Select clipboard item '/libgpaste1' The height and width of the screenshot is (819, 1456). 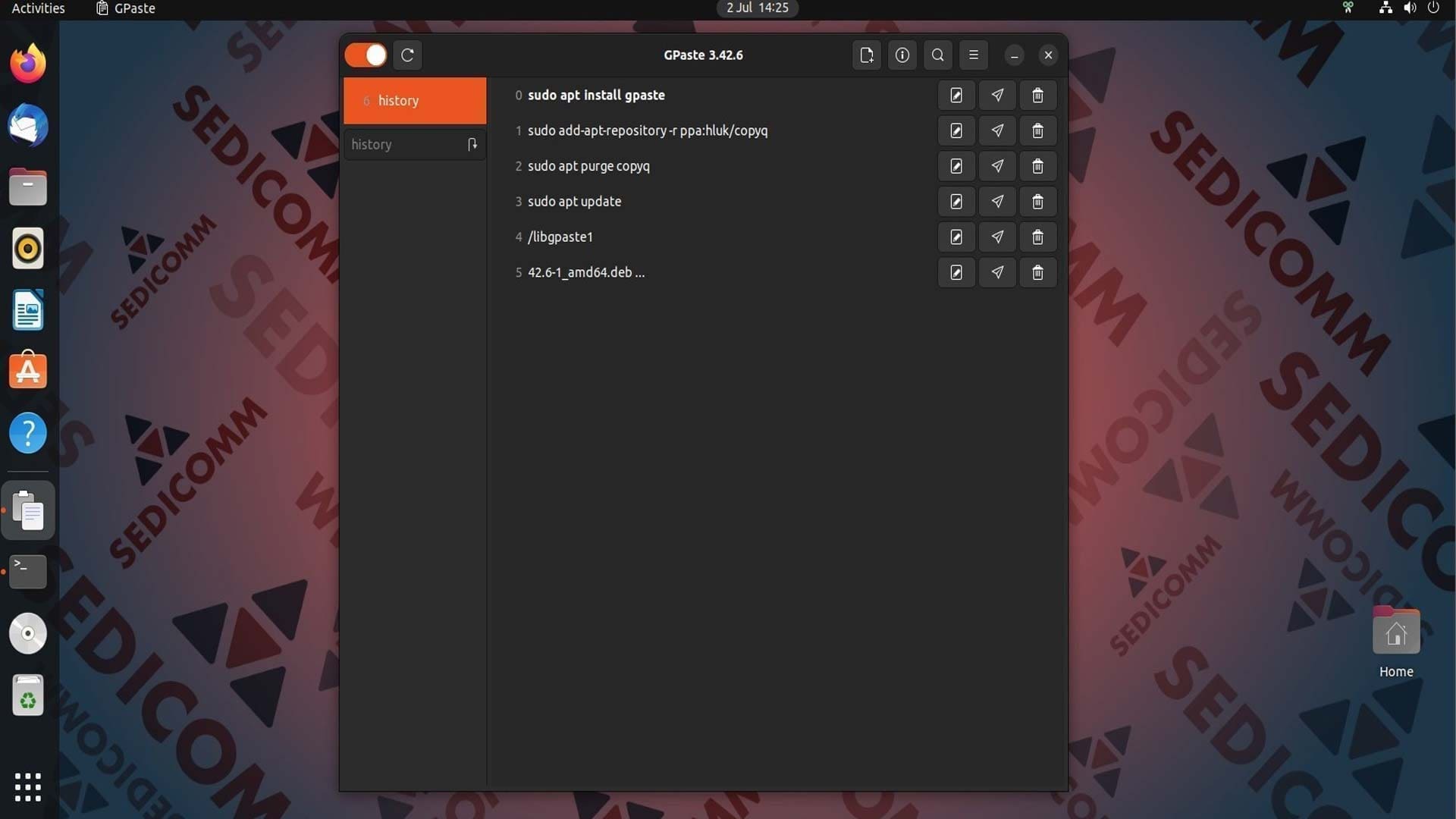(560, 237)
